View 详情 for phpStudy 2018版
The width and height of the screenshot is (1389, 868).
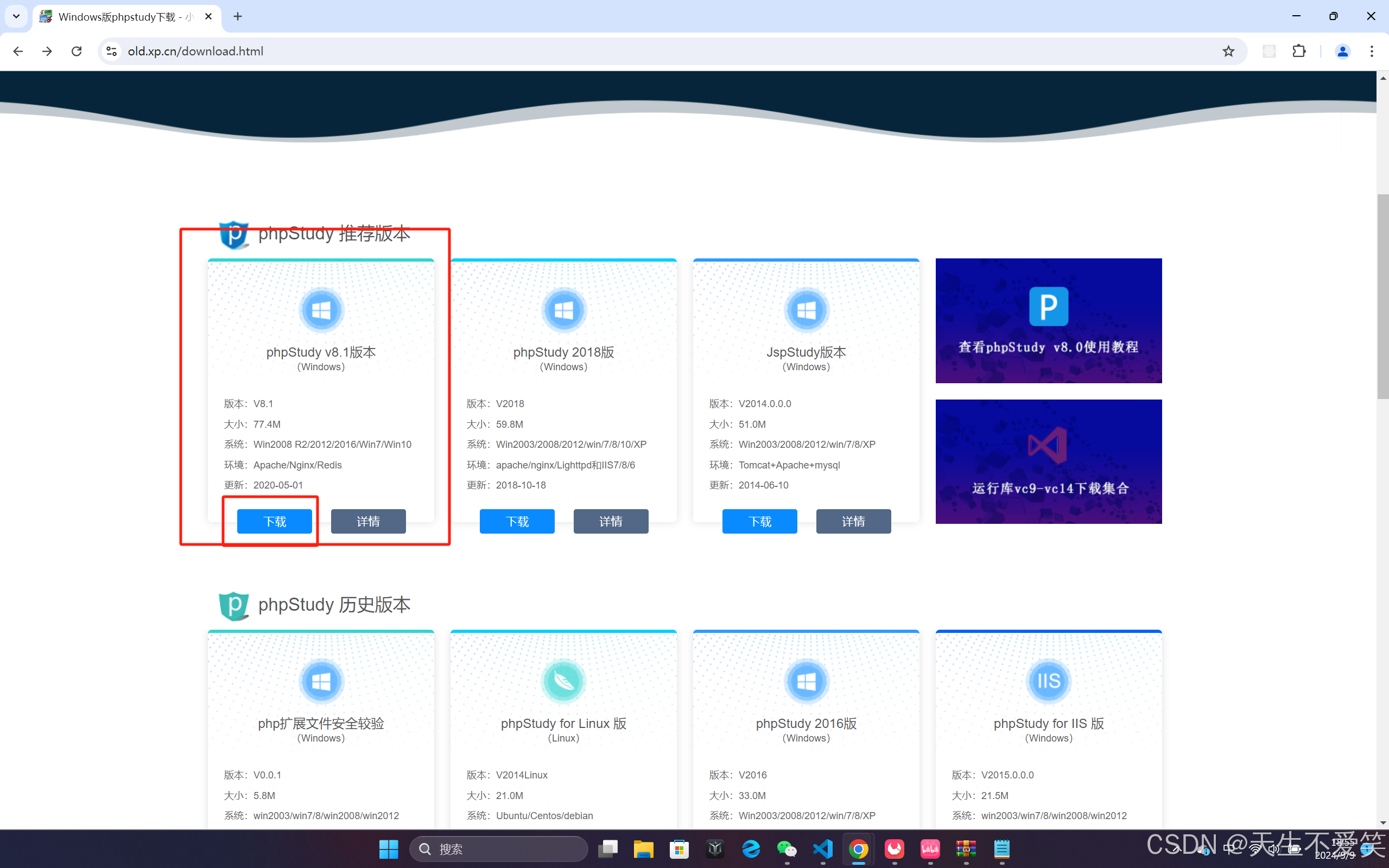coord(611,521)
